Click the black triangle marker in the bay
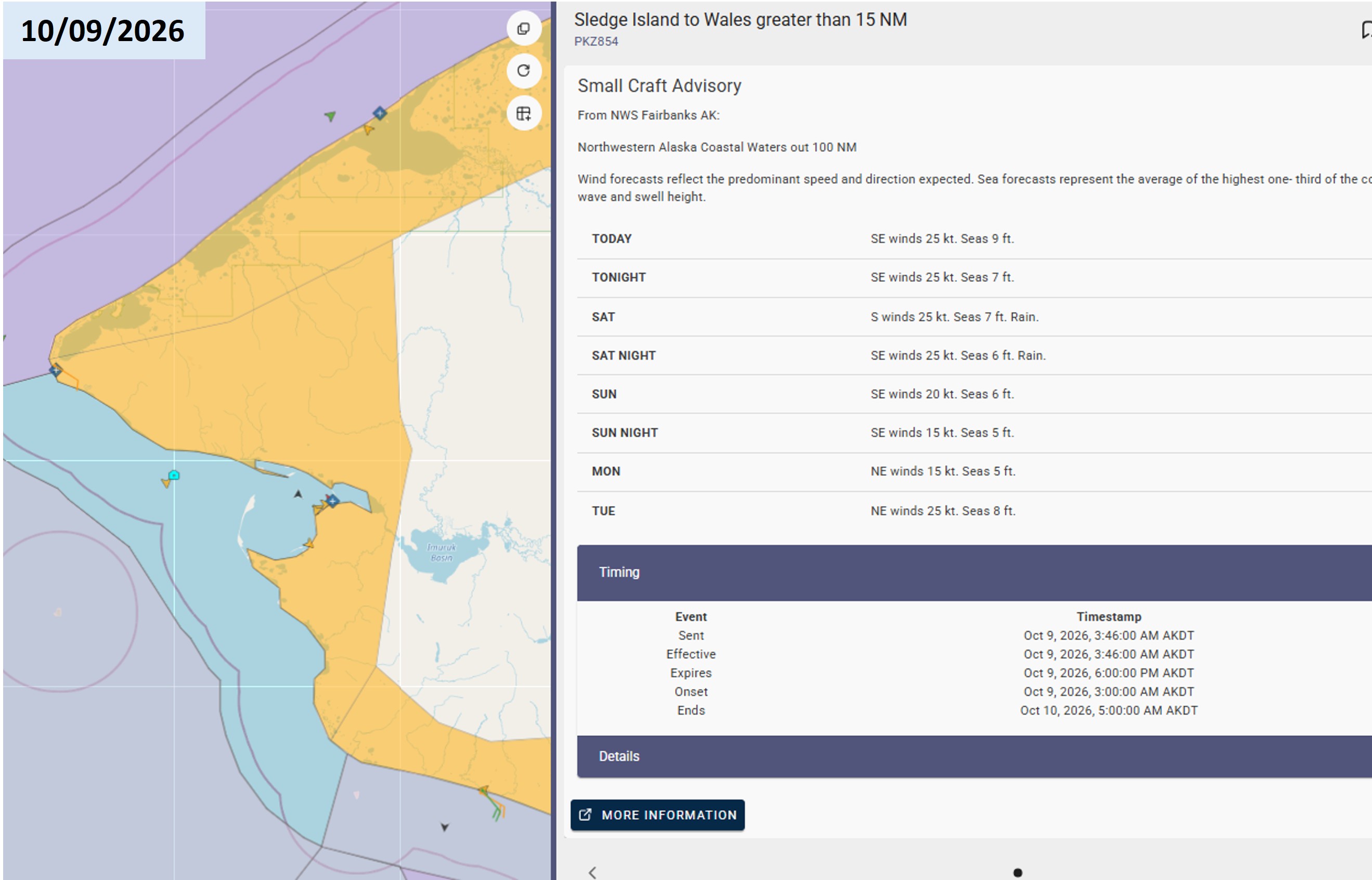 pos(297,494)
